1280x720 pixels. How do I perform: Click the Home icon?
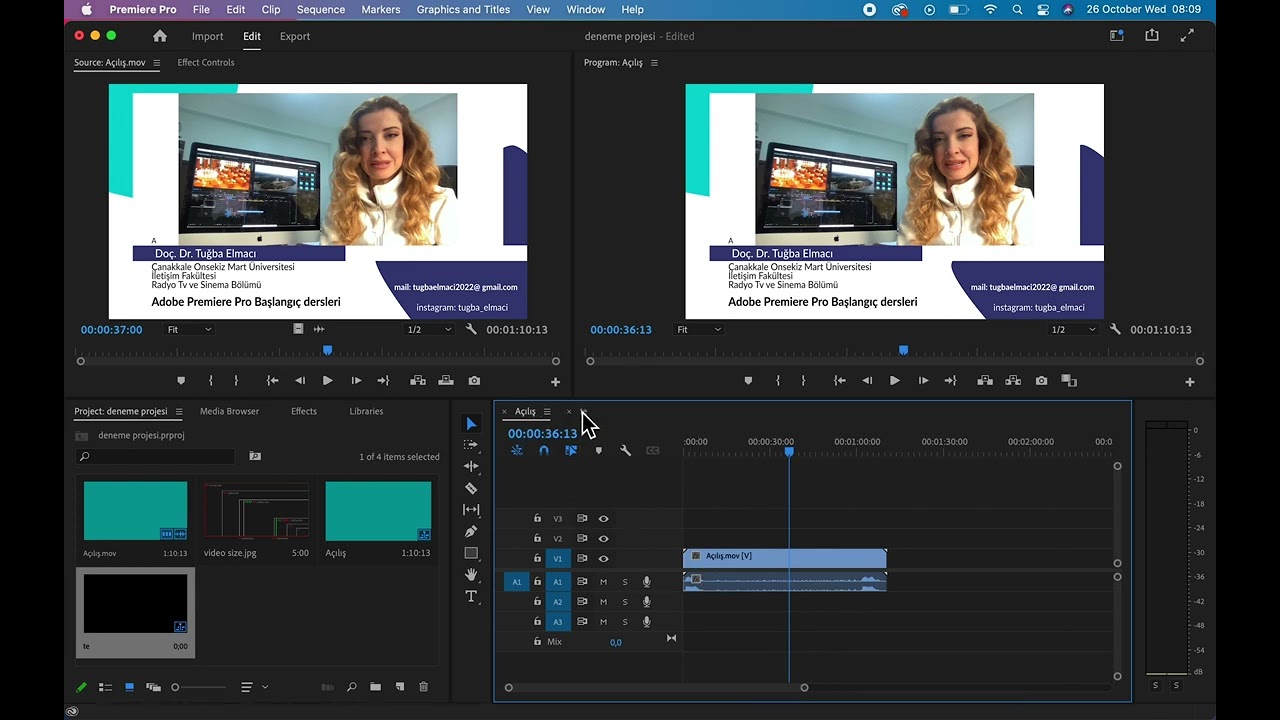[160, 36]
